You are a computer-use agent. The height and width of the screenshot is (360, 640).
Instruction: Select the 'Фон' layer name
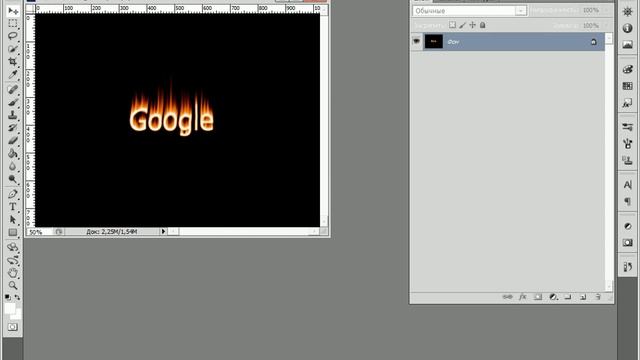pos(453,42)
